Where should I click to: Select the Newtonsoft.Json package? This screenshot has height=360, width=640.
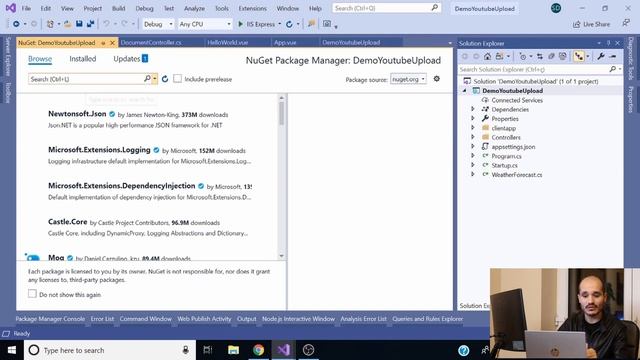(x=149, y=119)
